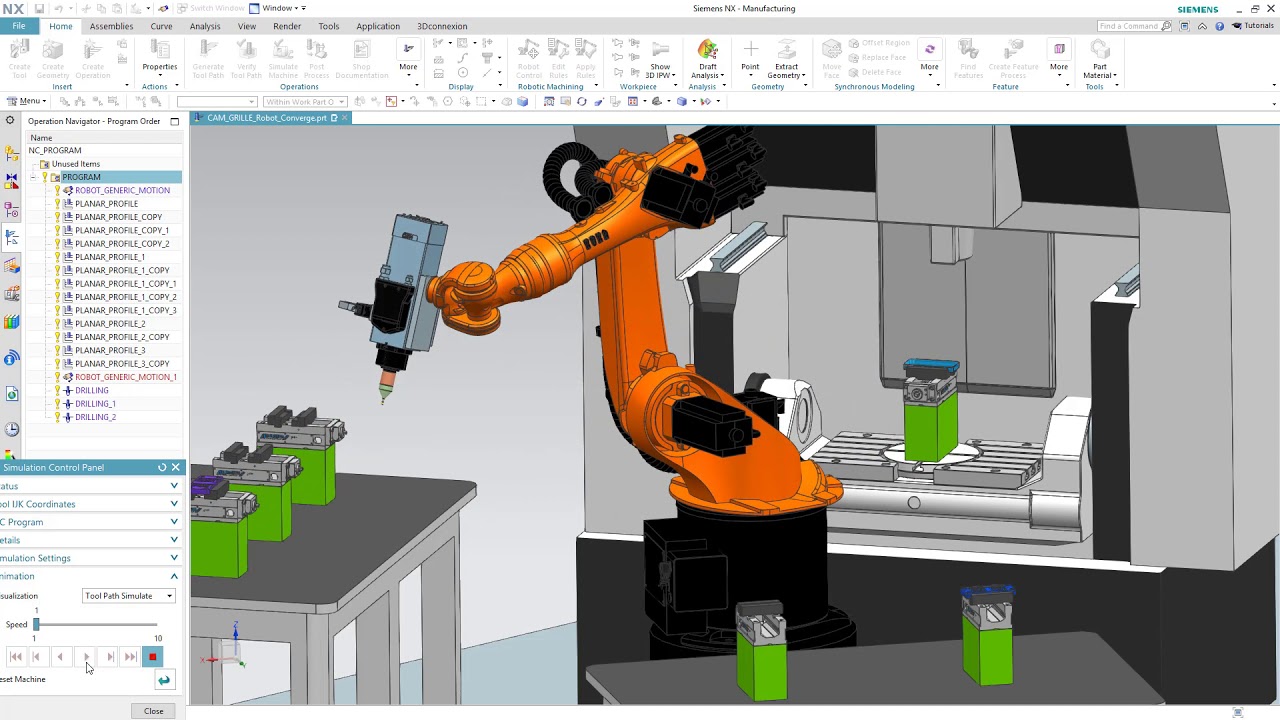1280x720 pixels.
Task: Switch to the Curve tab
Action: pyautogui.click(x=161, y=26)
